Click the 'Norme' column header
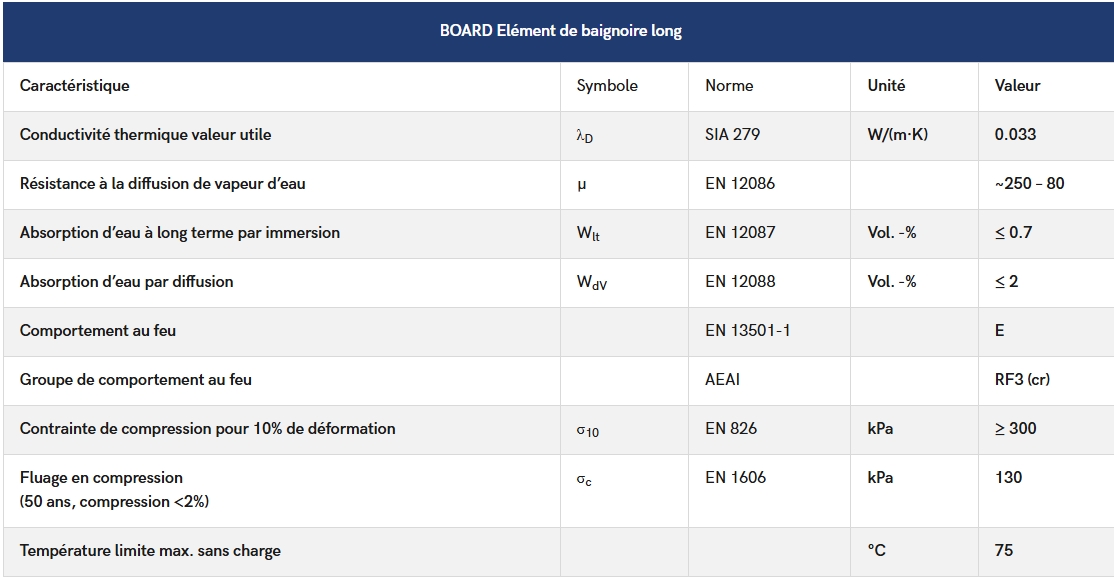The height and width of the screenshot is (581, 1114). tap(729, 86)
